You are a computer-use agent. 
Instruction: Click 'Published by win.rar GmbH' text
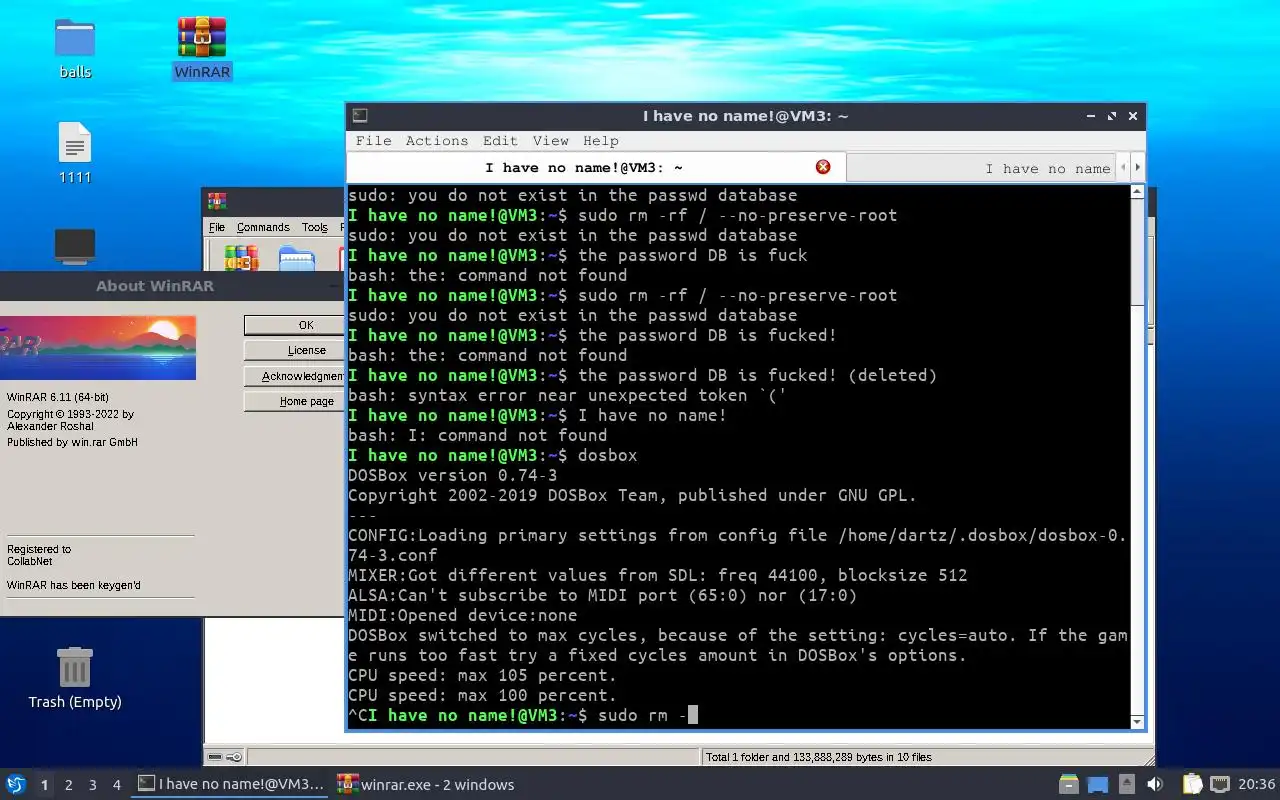[72, 442]
